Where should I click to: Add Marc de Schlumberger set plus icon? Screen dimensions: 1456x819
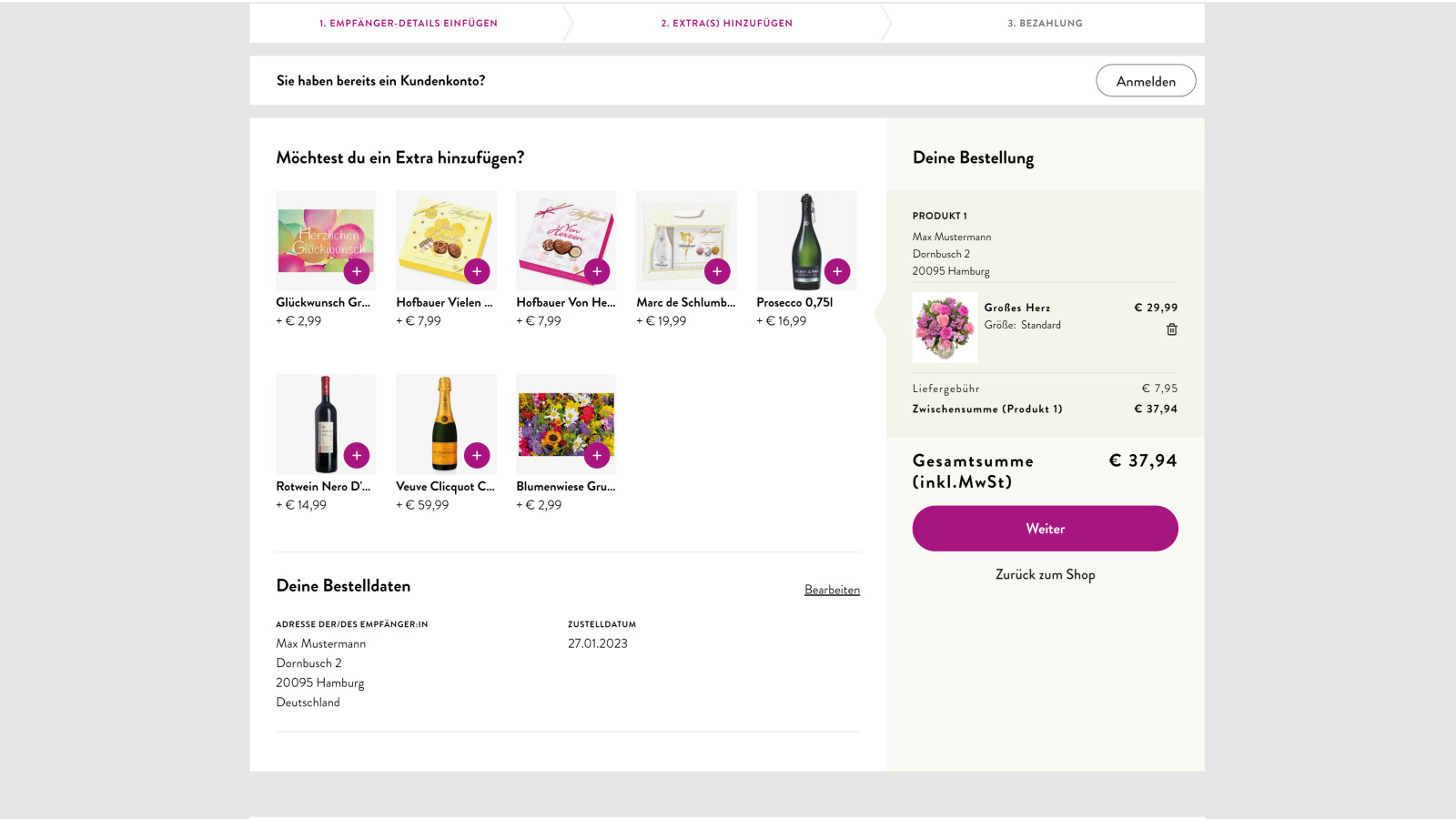coord(717,271)
